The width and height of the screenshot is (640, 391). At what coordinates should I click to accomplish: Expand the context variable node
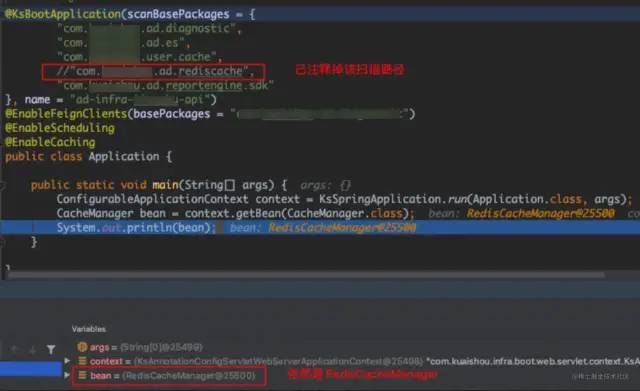click(x=67, y=361)
